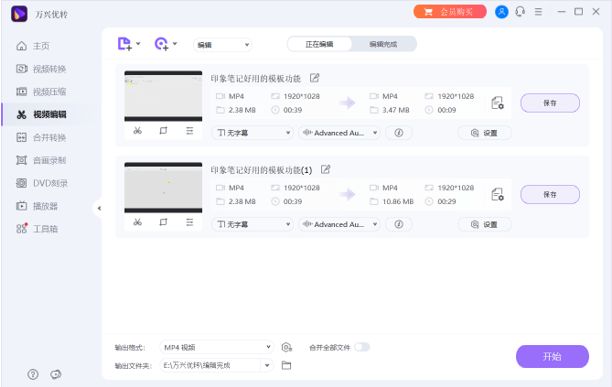Open 设置 for first video
Screen dimensions: 612x387
tap(484, 133)
